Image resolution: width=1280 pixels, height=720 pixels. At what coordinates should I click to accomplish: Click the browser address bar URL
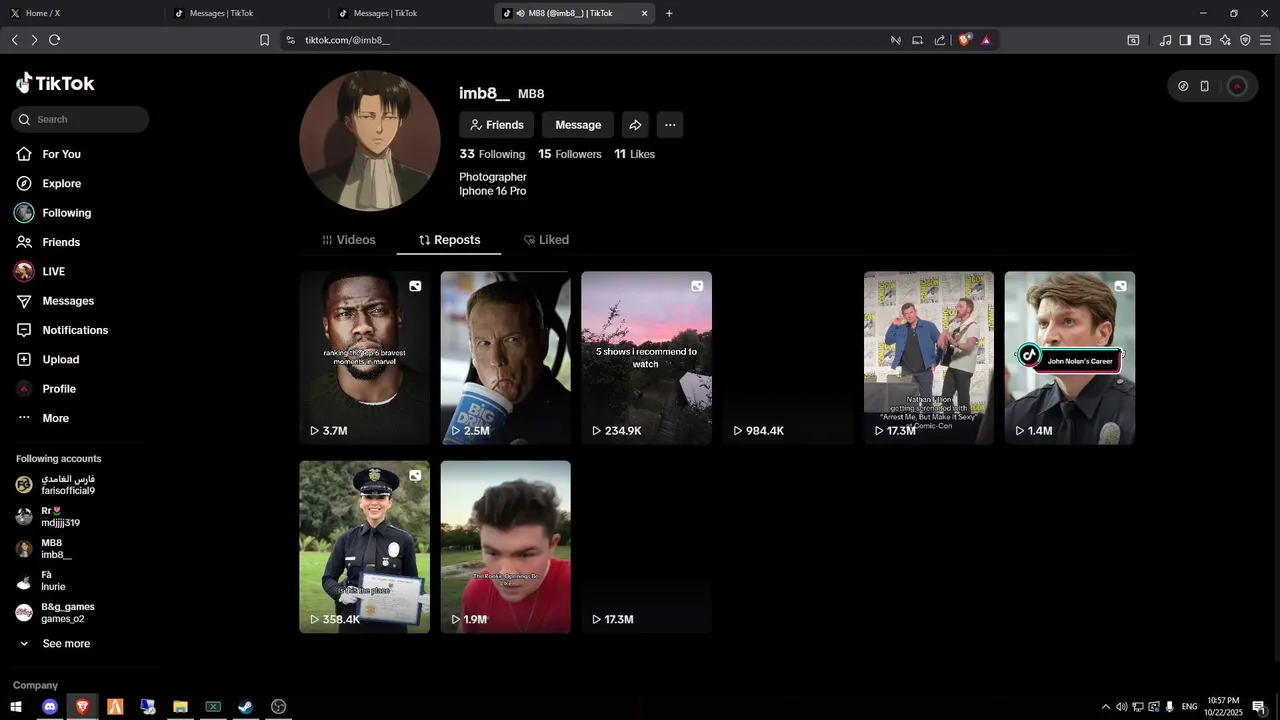coord(347,40)
